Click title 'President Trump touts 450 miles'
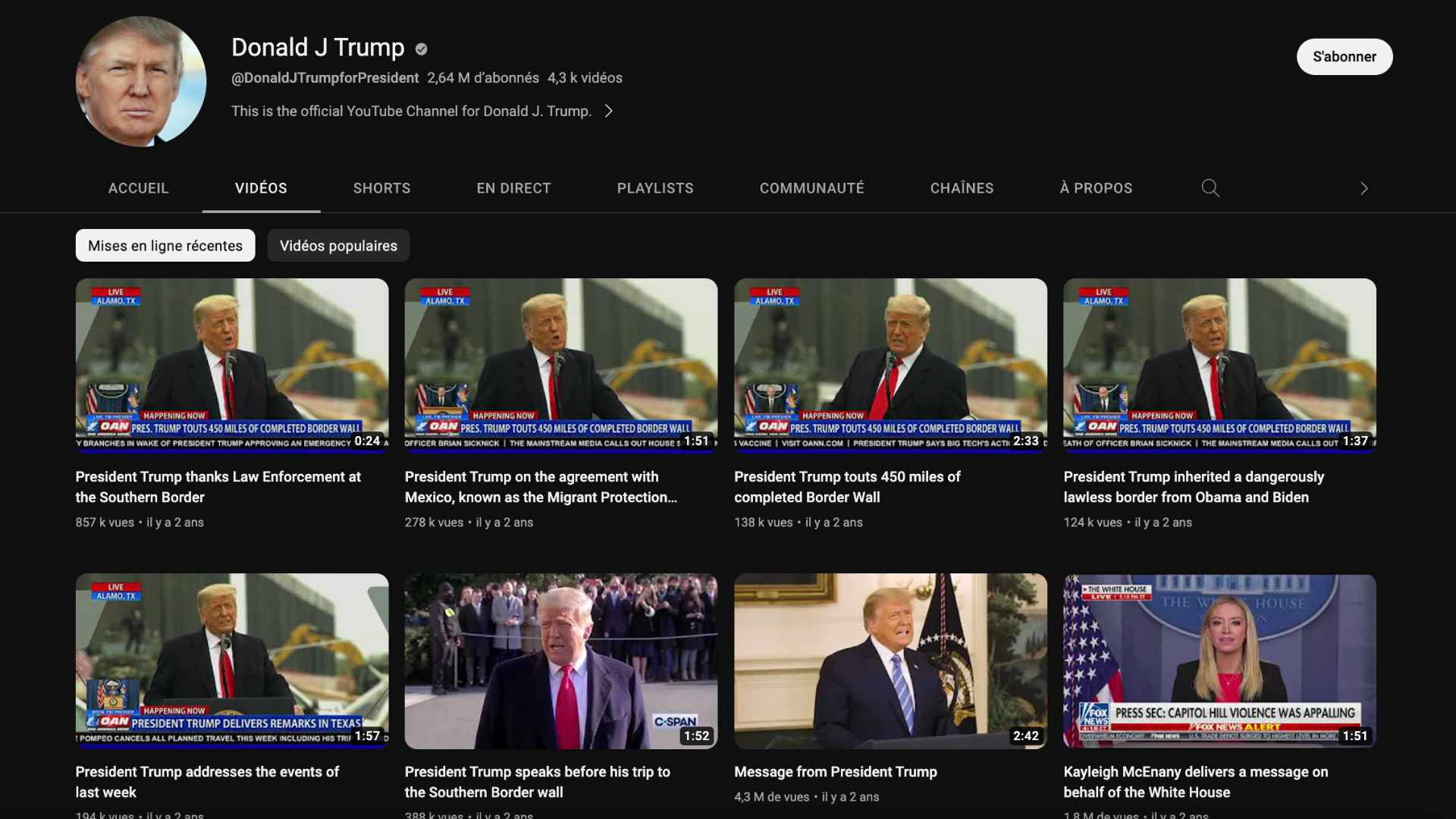This screenshot has height=819, width=1456. click(x=847, y=487)
